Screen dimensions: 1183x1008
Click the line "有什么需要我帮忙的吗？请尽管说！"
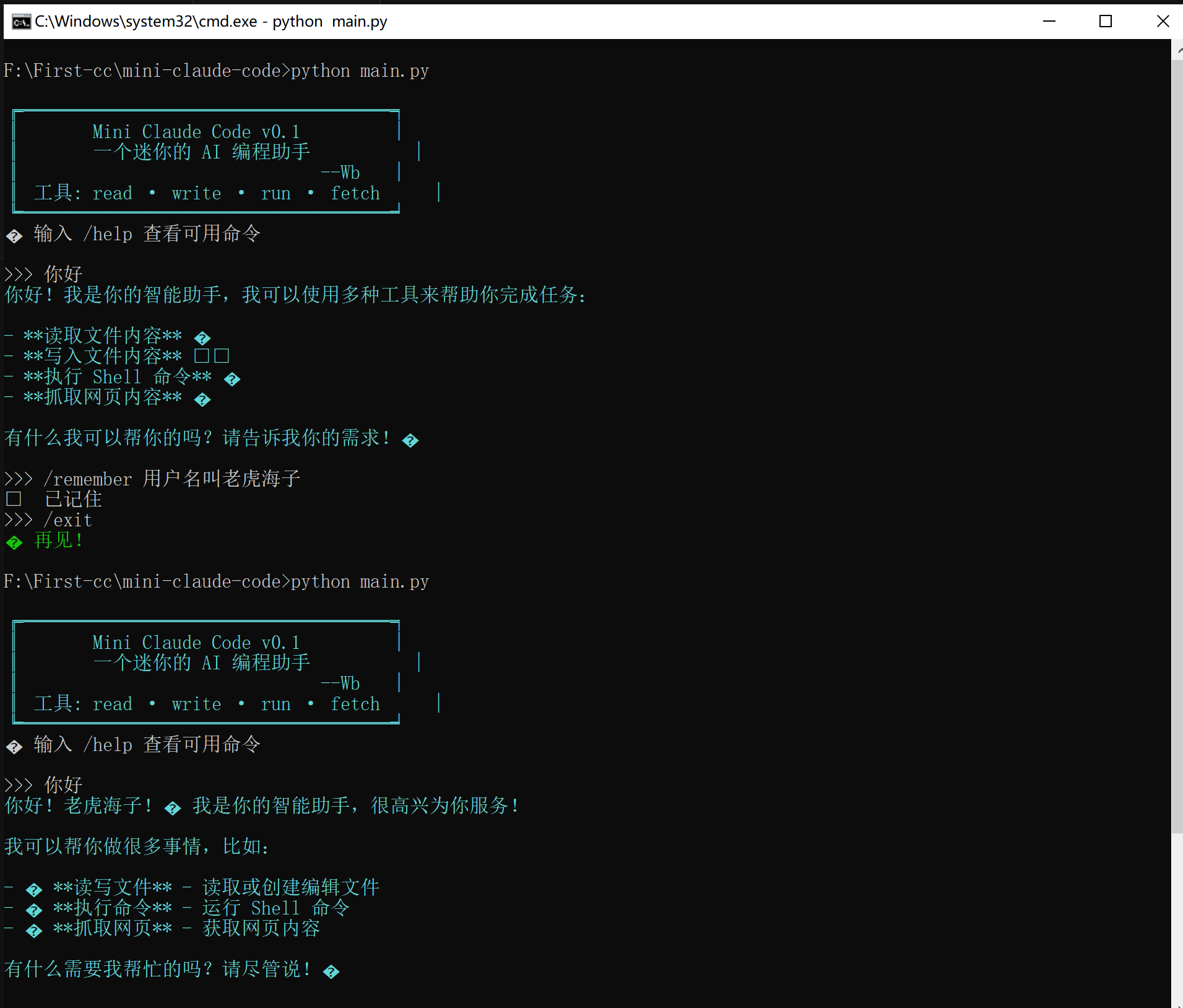tap(158, 969)
